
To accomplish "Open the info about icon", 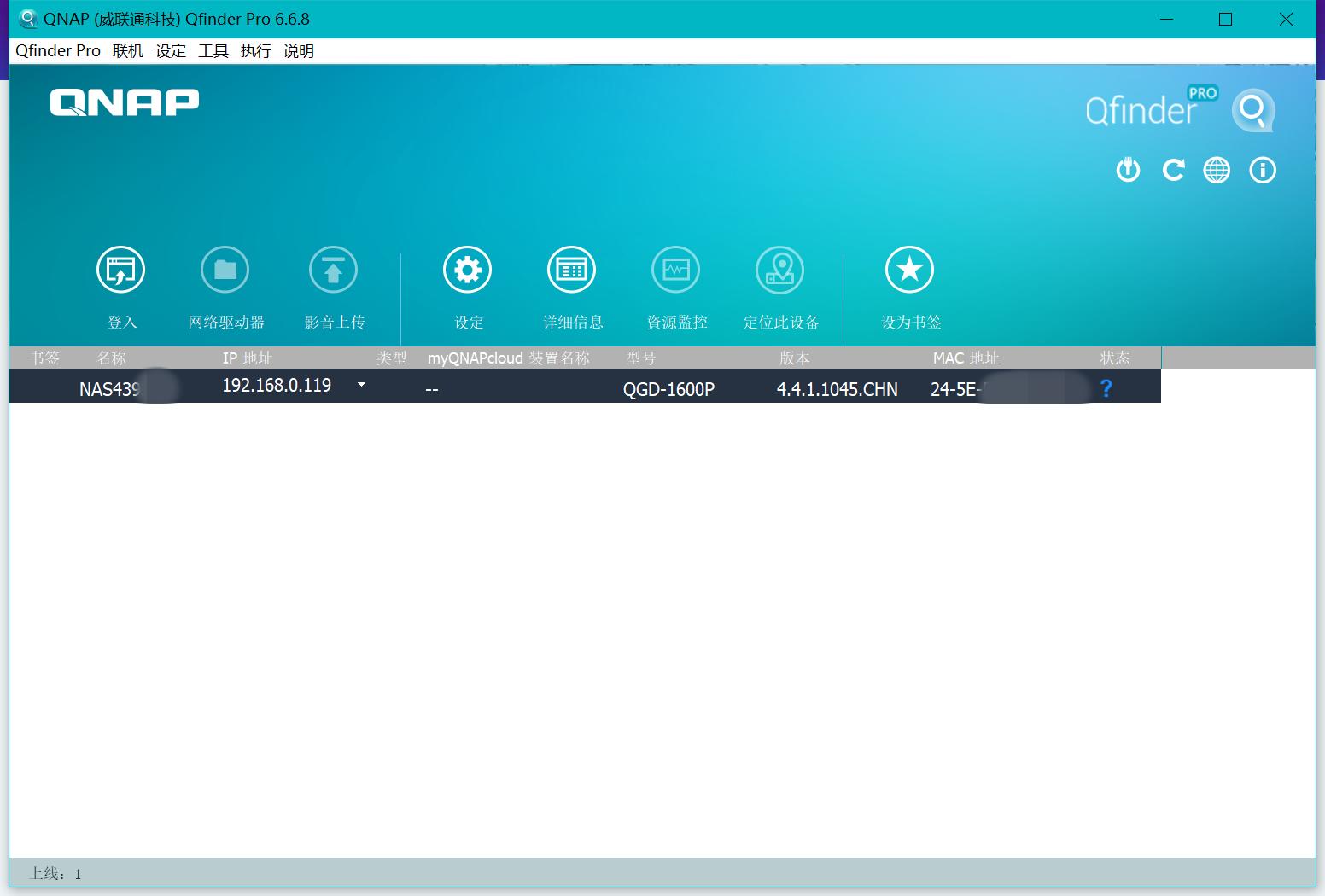I will pos(1263,170).
